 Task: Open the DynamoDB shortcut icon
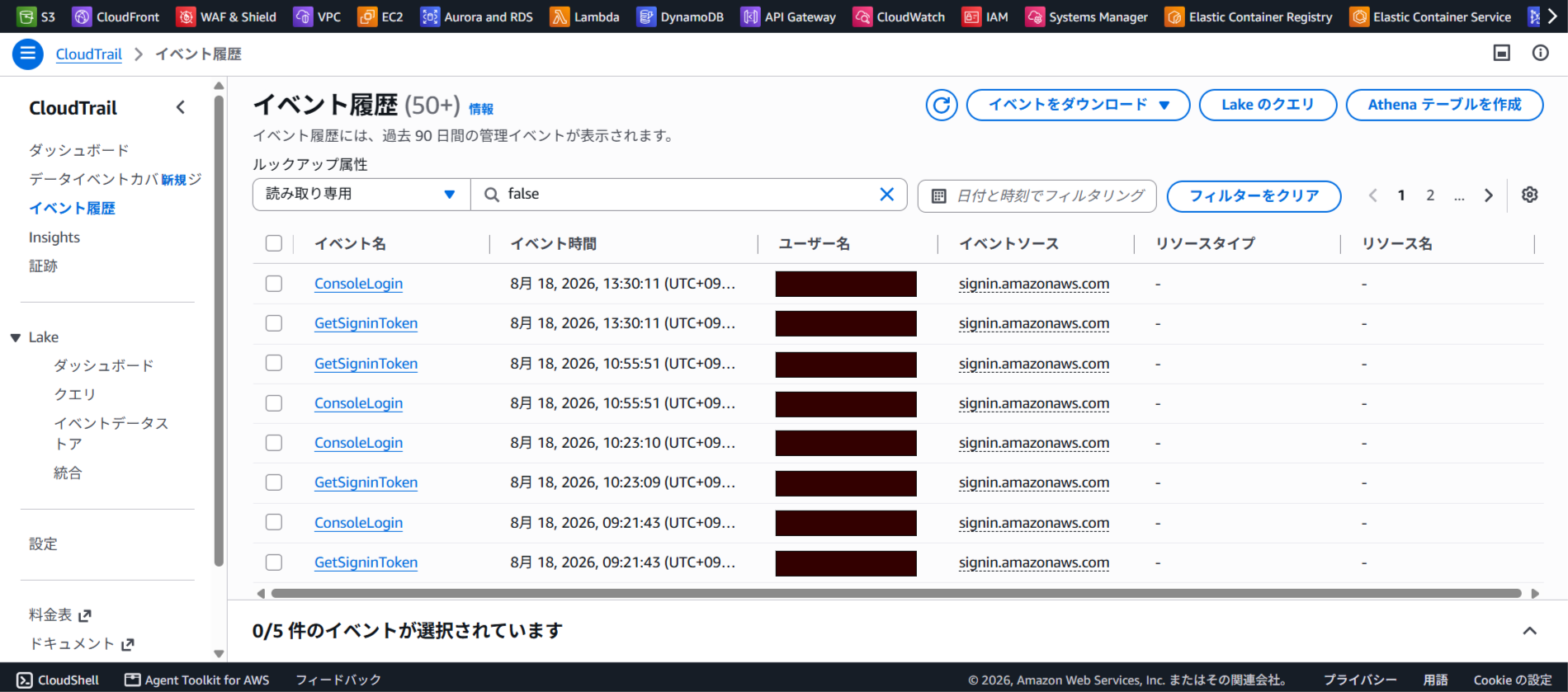(646, 16)
